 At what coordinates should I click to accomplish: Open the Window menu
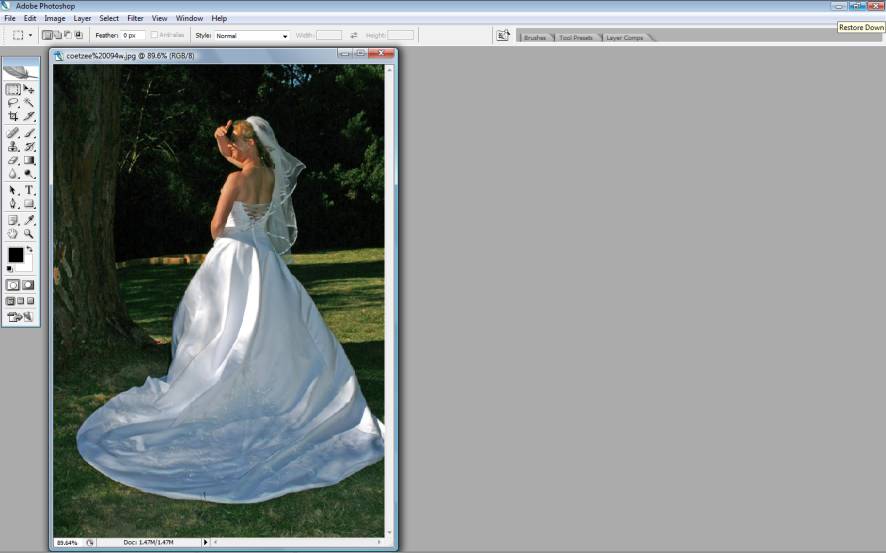coord(189,18)
